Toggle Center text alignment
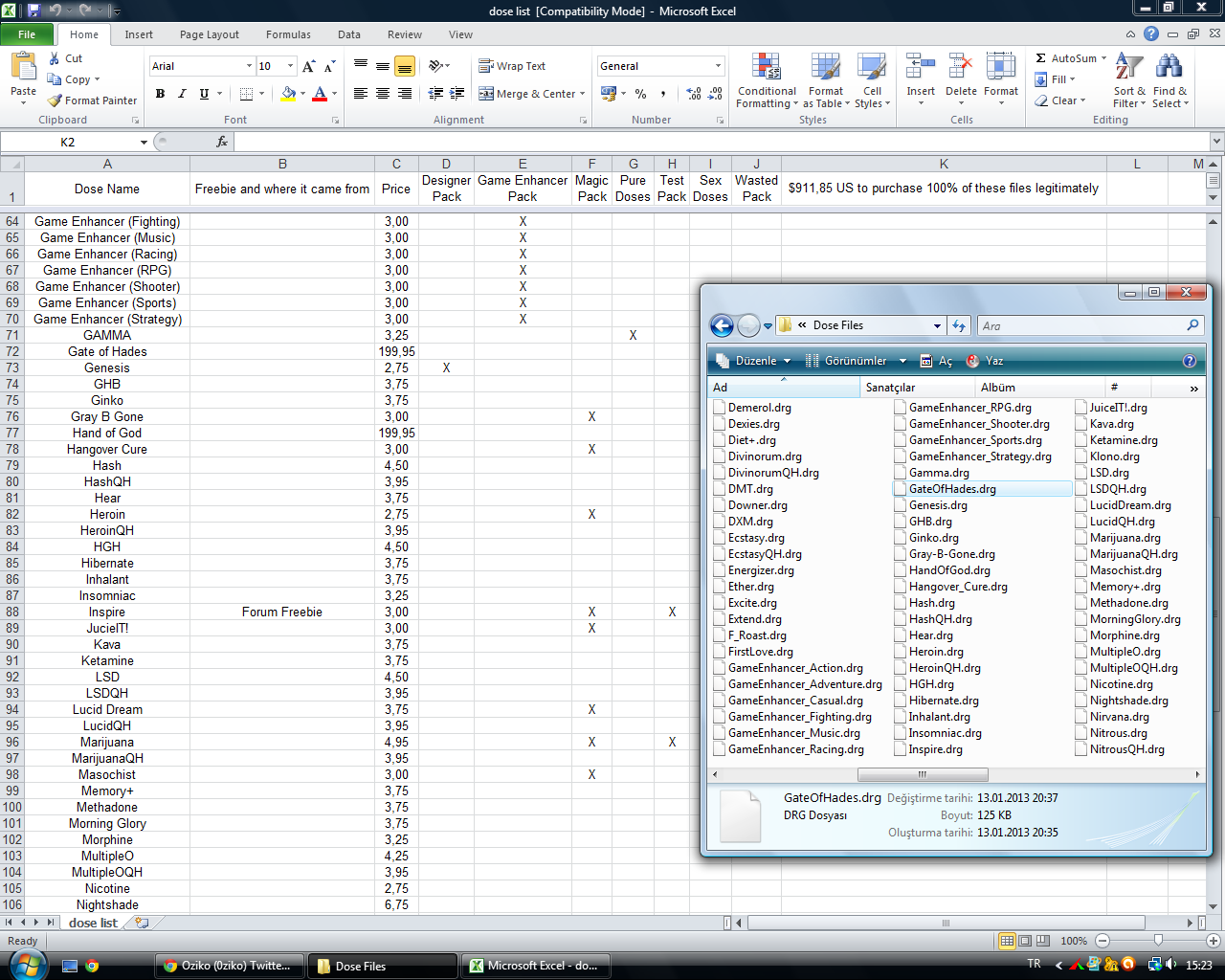This screenshot has height=980, width=1225. point(383,94)
